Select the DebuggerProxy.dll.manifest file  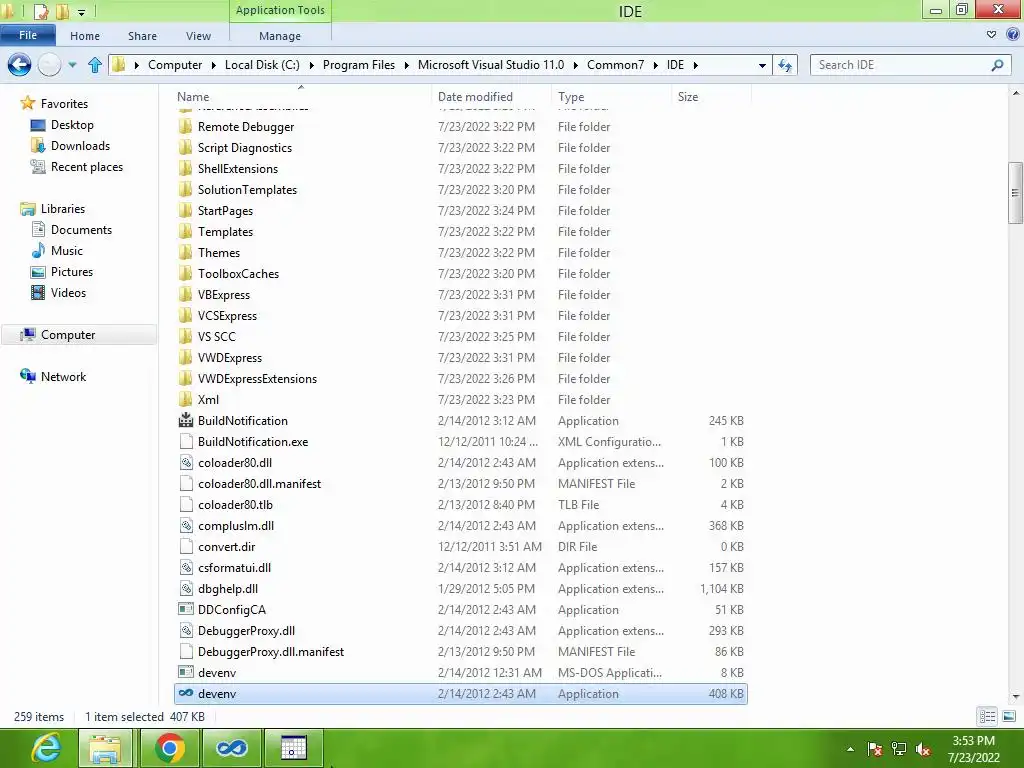pos(461,651)
